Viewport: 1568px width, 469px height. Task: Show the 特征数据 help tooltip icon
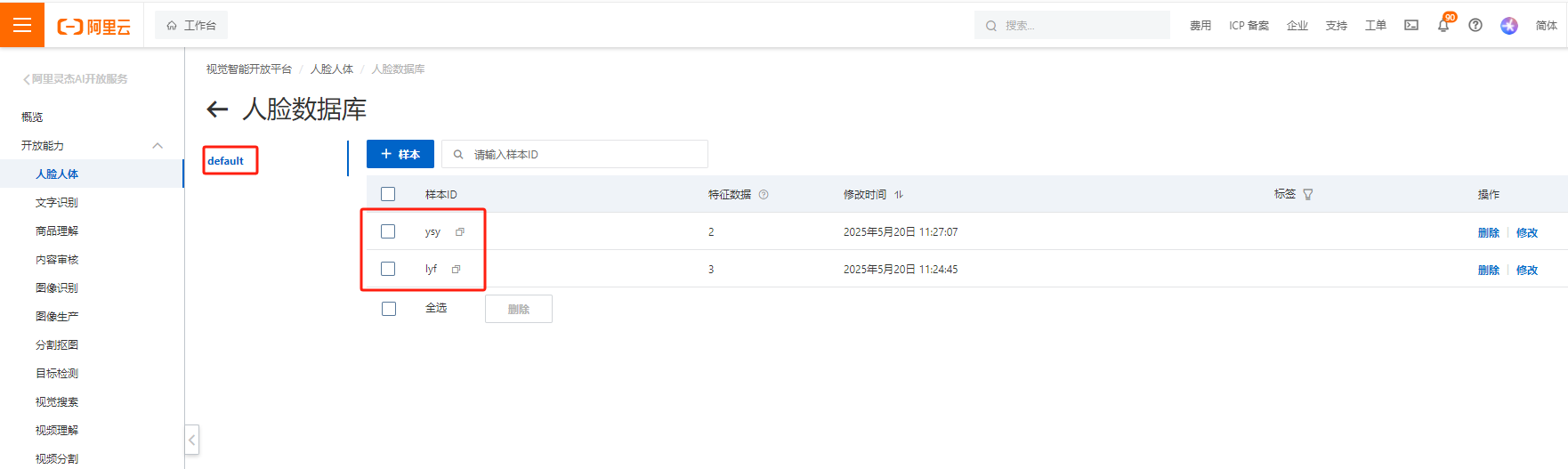764,195
